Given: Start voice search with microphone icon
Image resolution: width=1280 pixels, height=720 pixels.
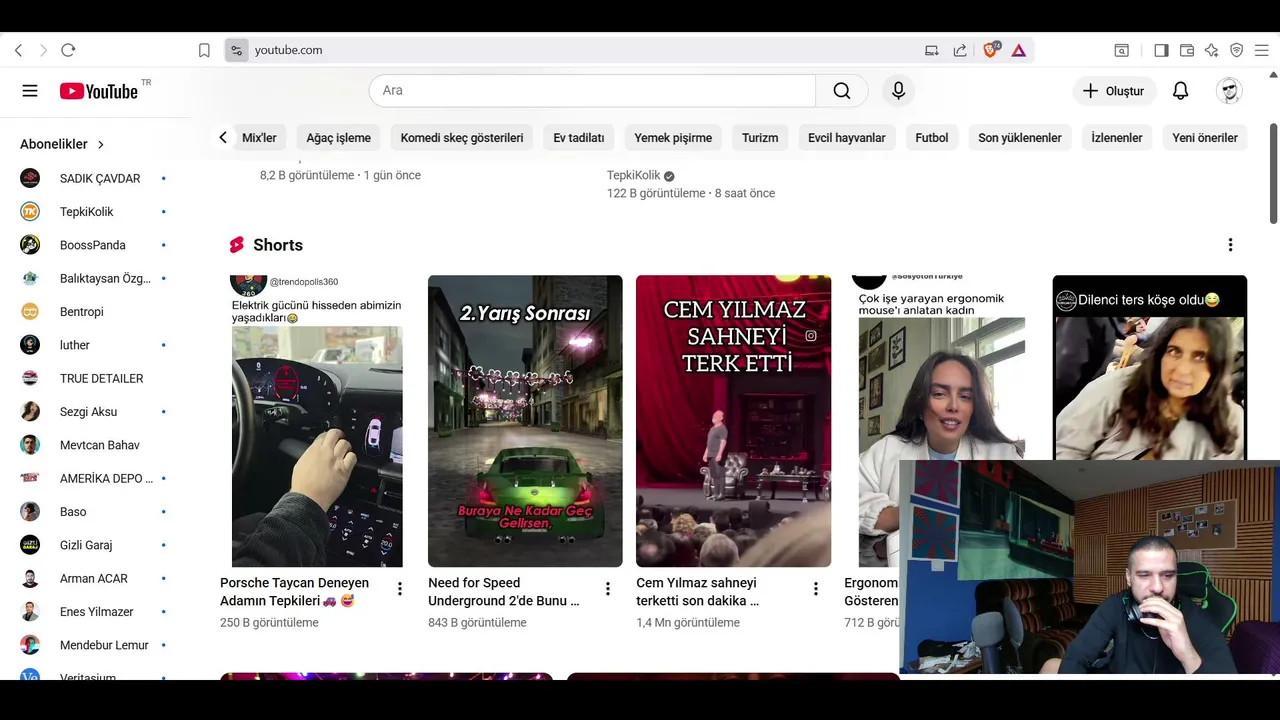Looking at the screenshot, I should [898, 91].
